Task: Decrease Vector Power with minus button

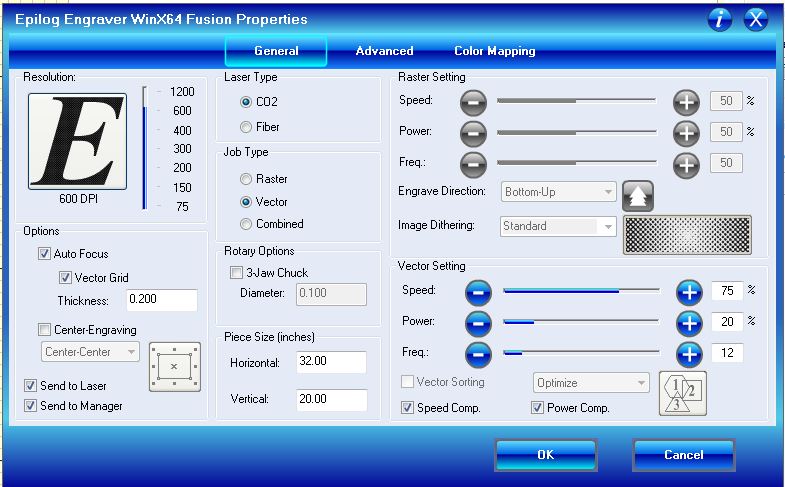Action: [x=478, y=324]
